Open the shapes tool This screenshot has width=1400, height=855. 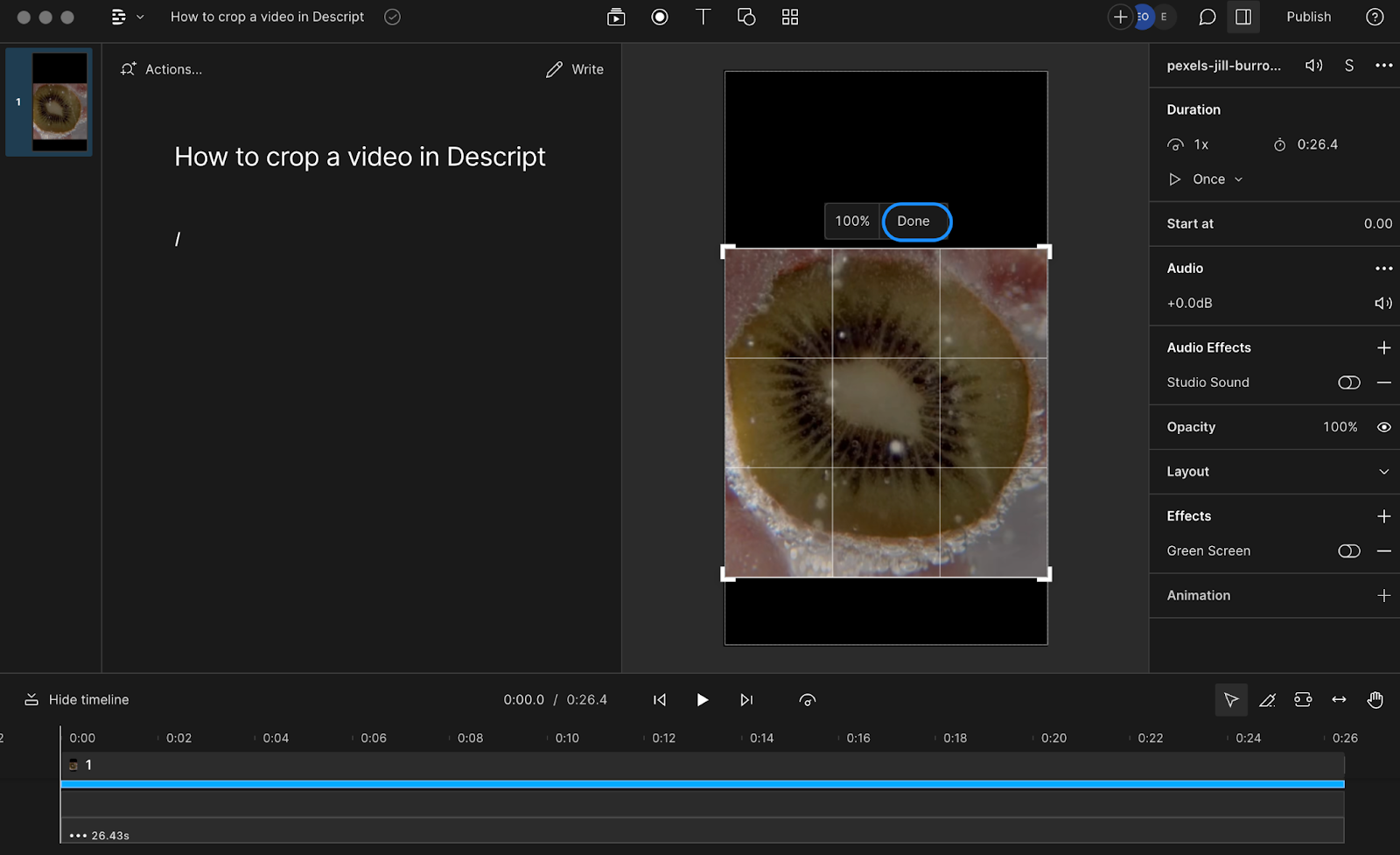pos(746,17)
